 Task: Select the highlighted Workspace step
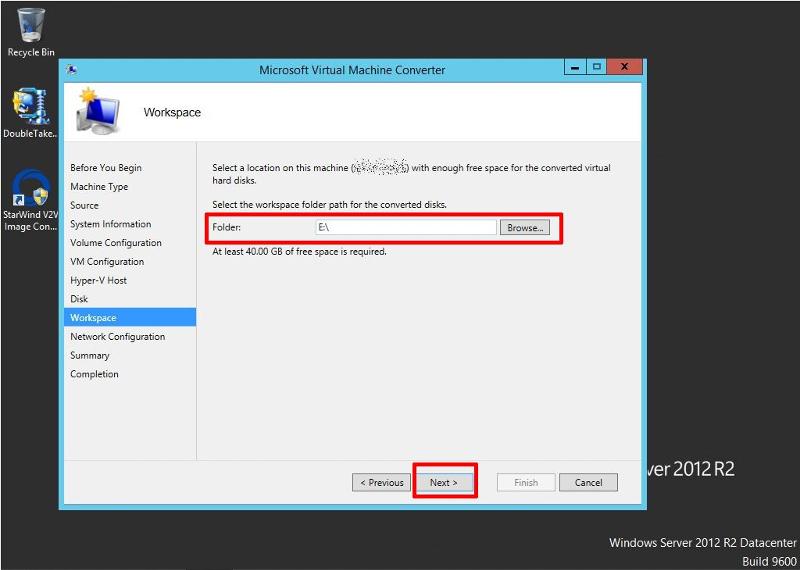(x=130, y=317)
